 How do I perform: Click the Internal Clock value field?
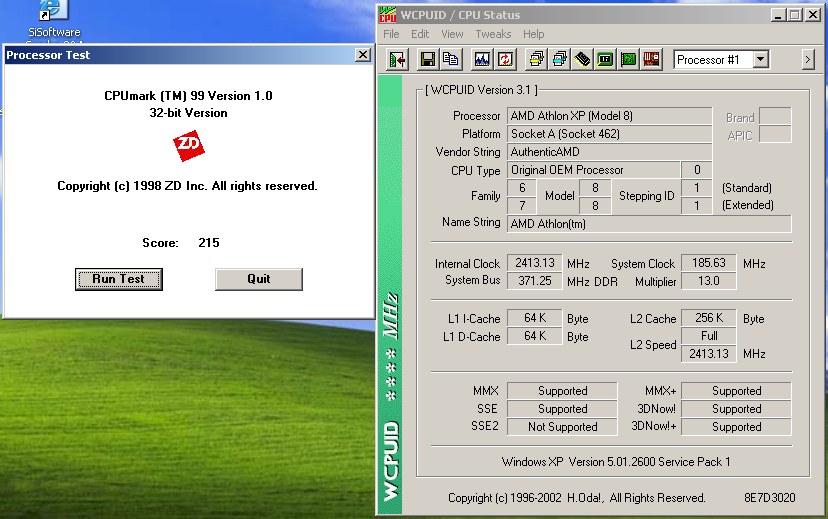pos(535,263)
